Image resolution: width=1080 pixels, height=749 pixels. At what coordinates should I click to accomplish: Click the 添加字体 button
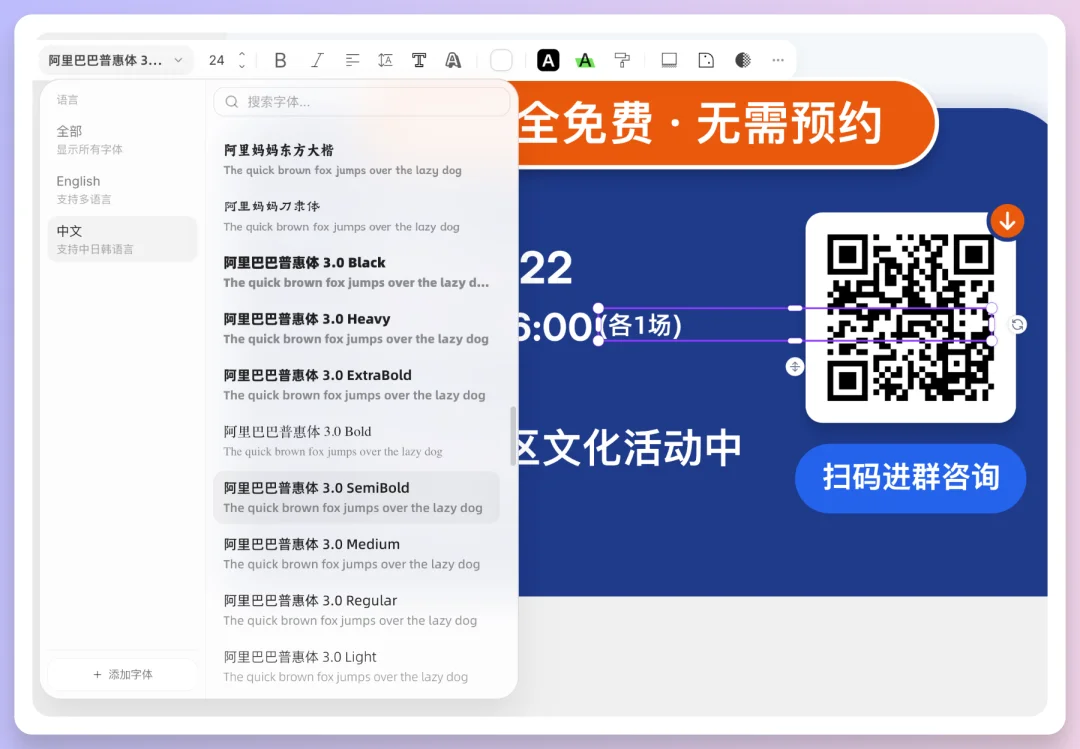coord(122,674)
